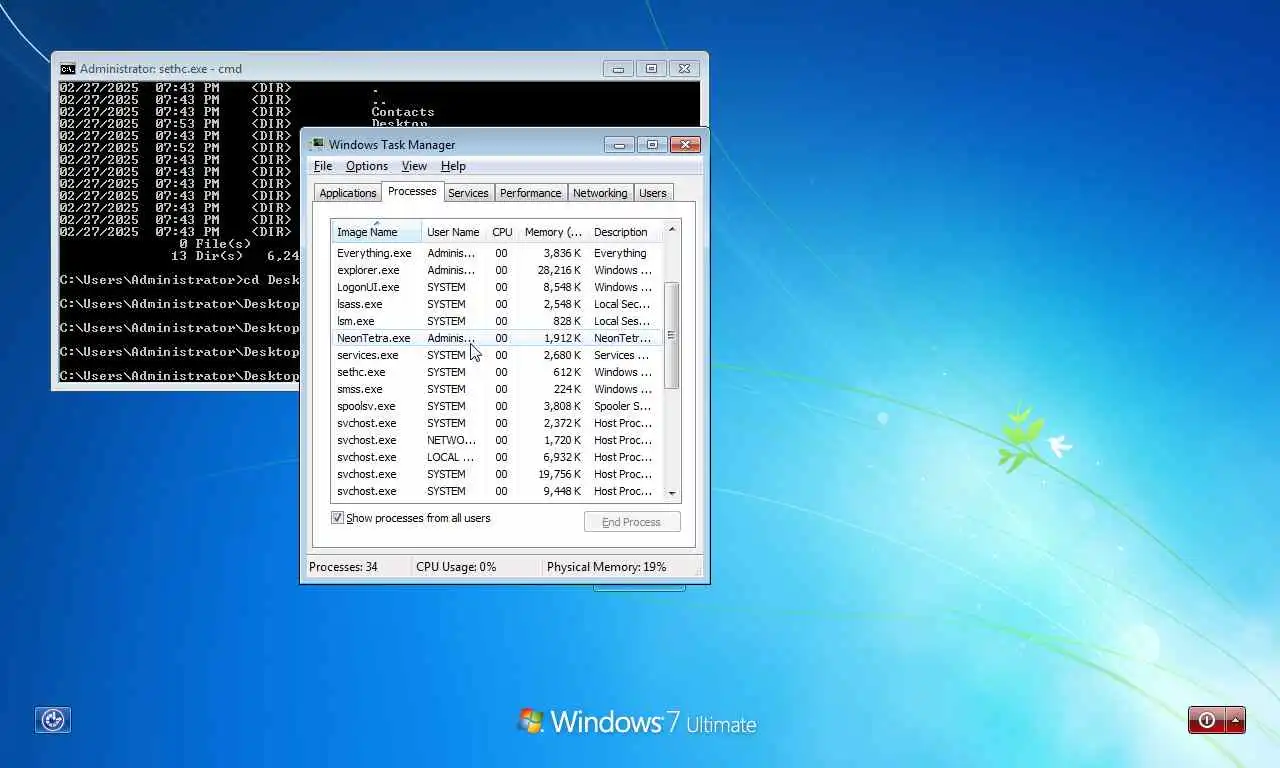Click the process list scrollbar thumb
This screenshot has height=768, width=1280.
(672, 335)
